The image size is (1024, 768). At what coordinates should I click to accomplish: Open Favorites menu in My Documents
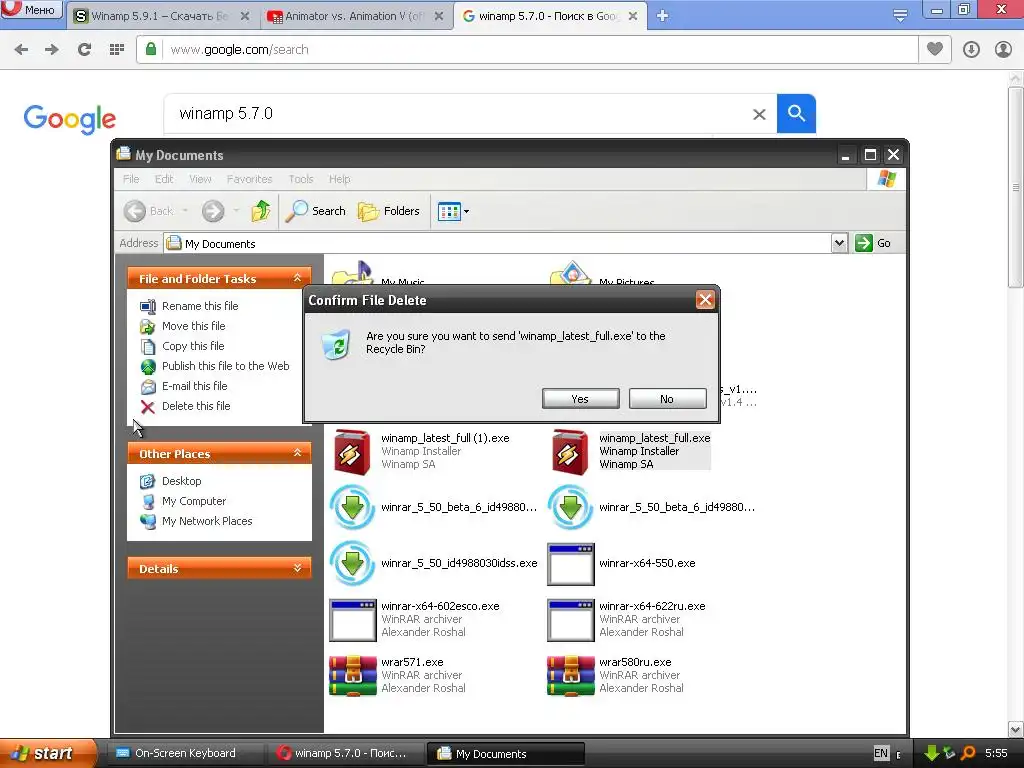pyautogui.click(x=249, y=179)
